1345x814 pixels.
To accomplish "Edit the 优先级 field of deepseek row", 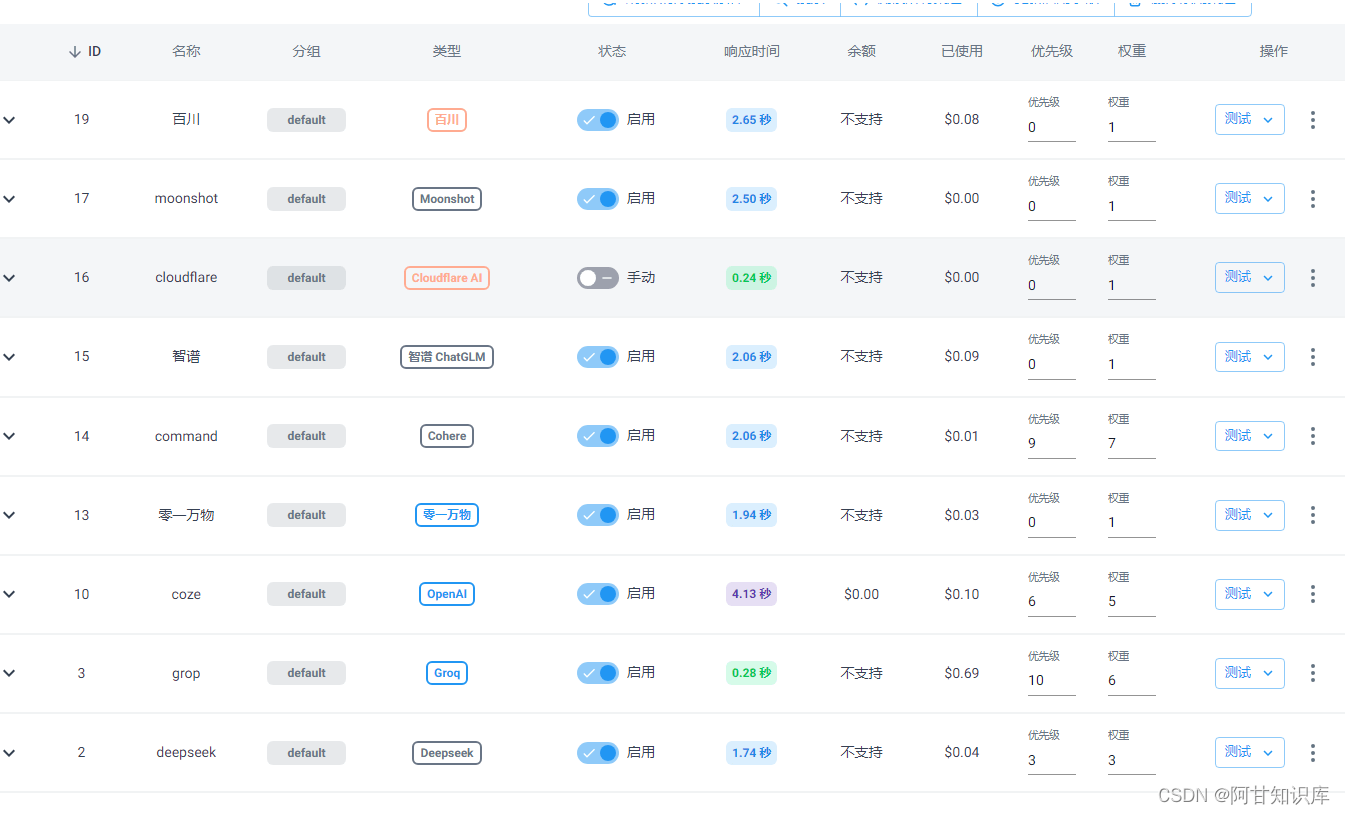I will [1051, 761].
